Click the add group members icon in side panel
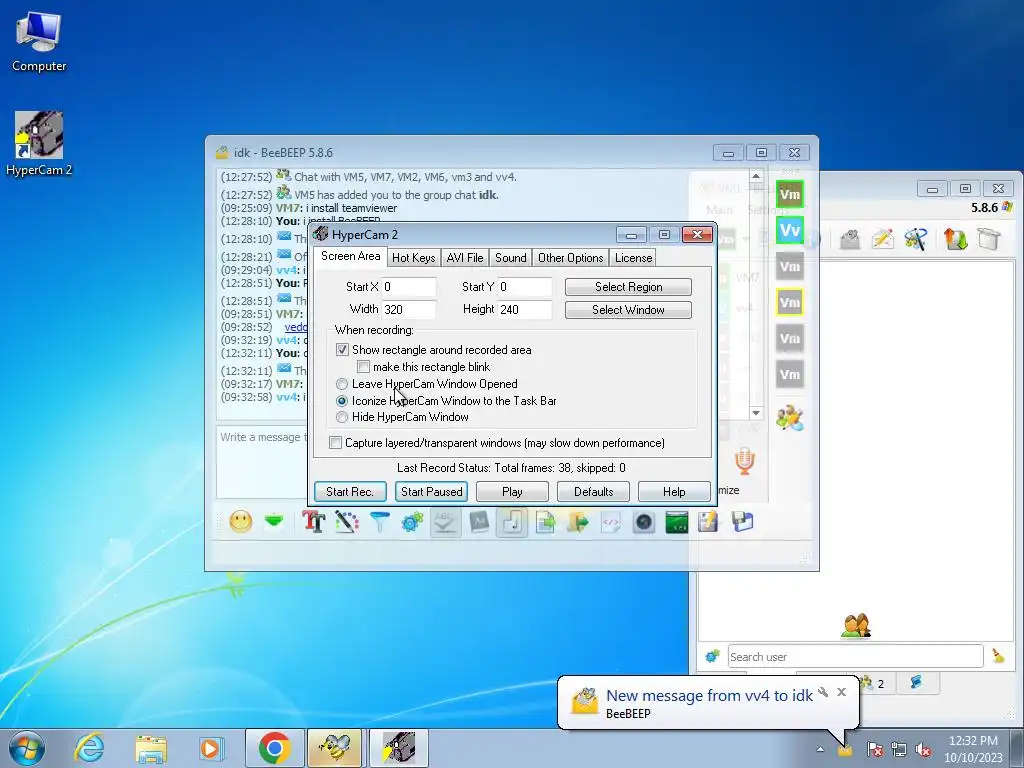 coord(790,418)
